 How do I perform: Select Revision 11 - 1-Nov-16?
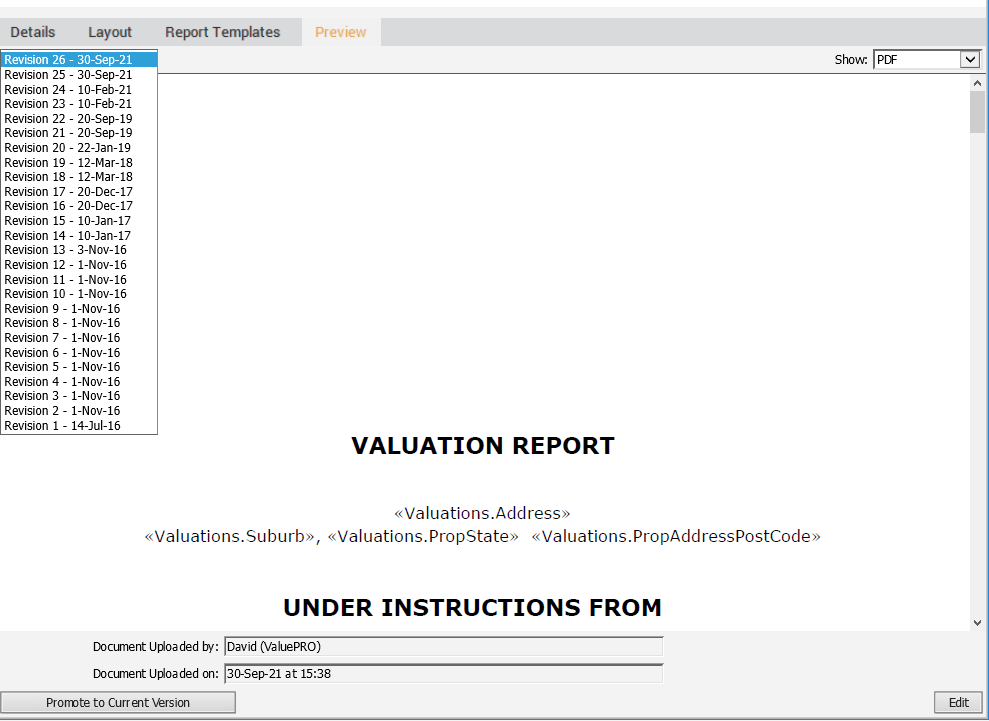coord(79,279)
